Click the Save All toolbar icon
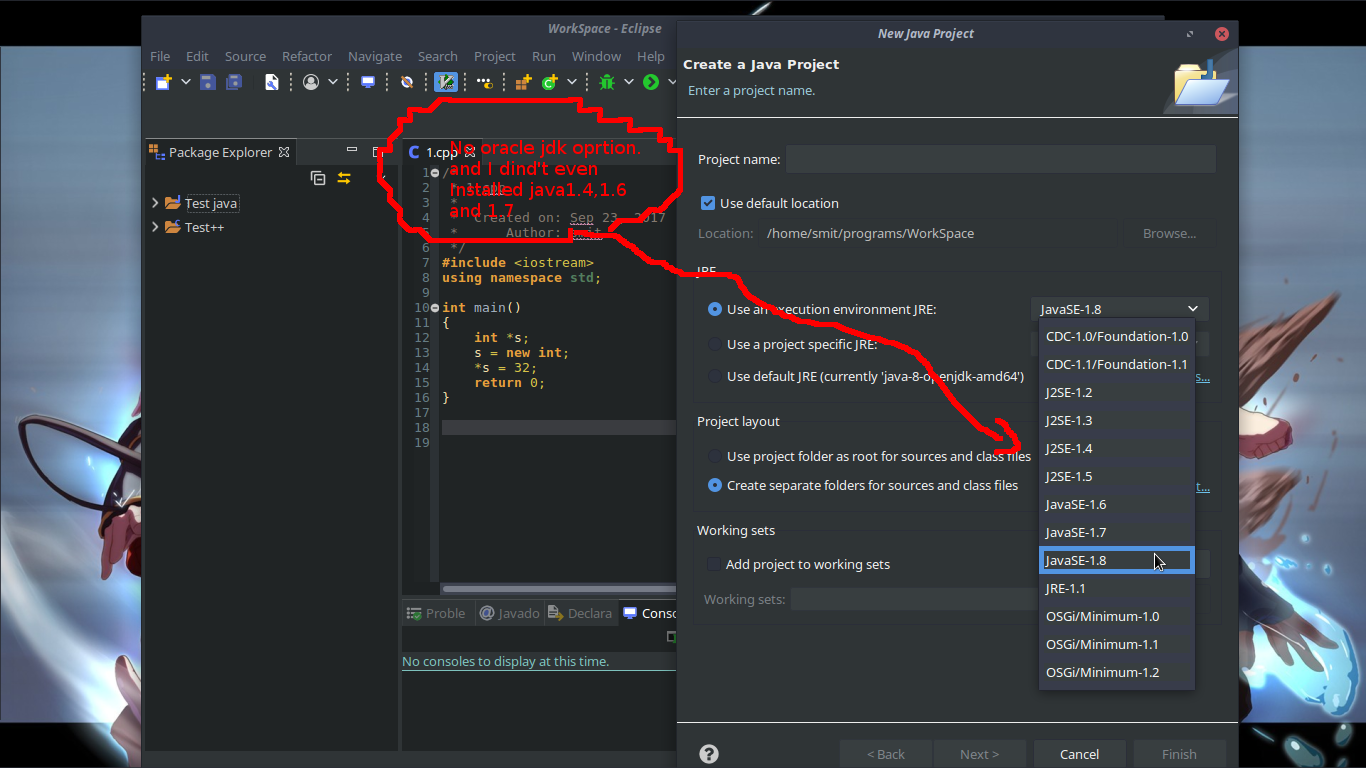This screenshot has height=768, width=1366. (x=234, y=82)
